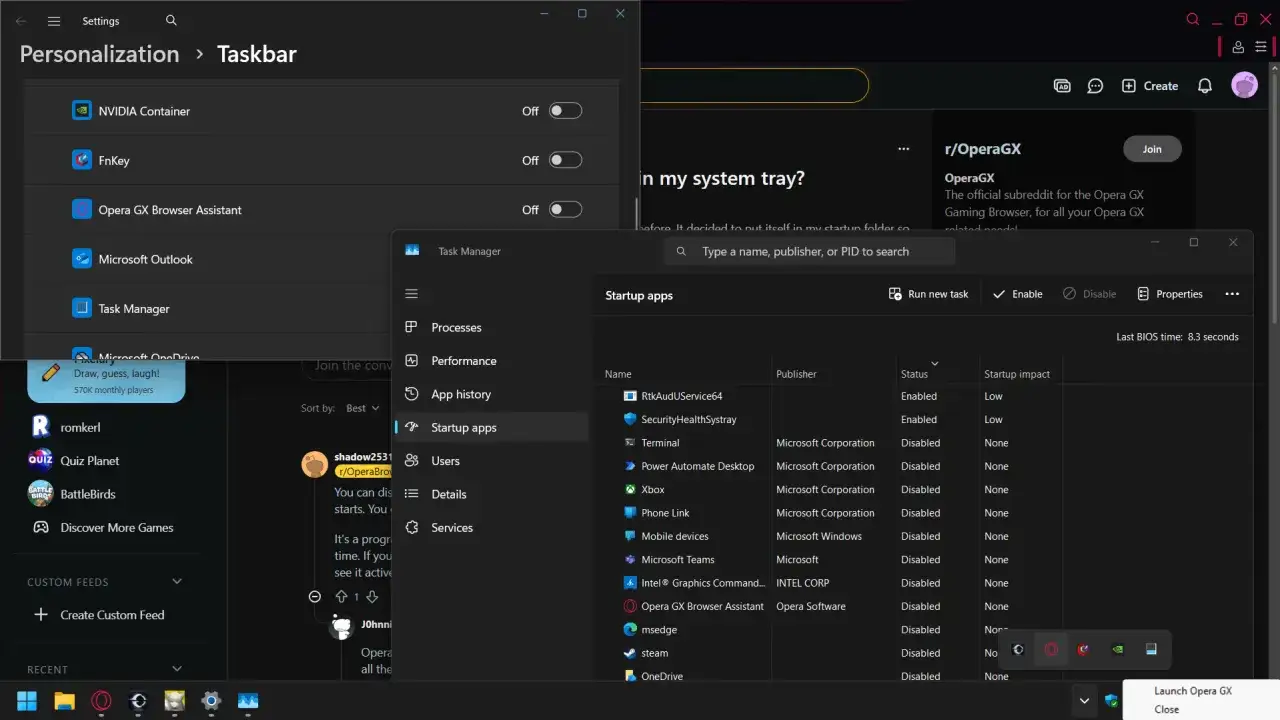Open the Settings search icon
Viewport: 1280px width, 720px height.
tap(171, 21)
